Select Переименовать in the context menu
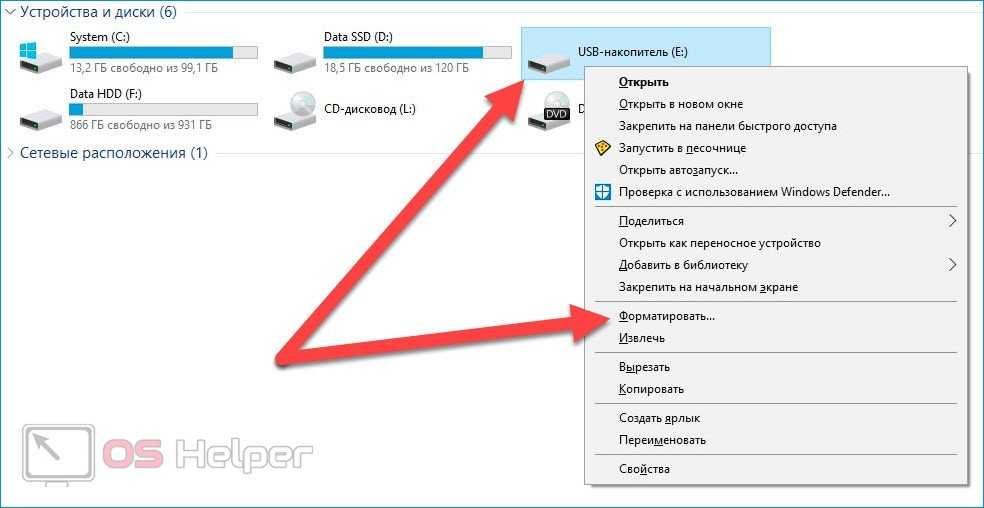Screen dimensions: 984x508 pyautogui.click(x=662, y=440)
